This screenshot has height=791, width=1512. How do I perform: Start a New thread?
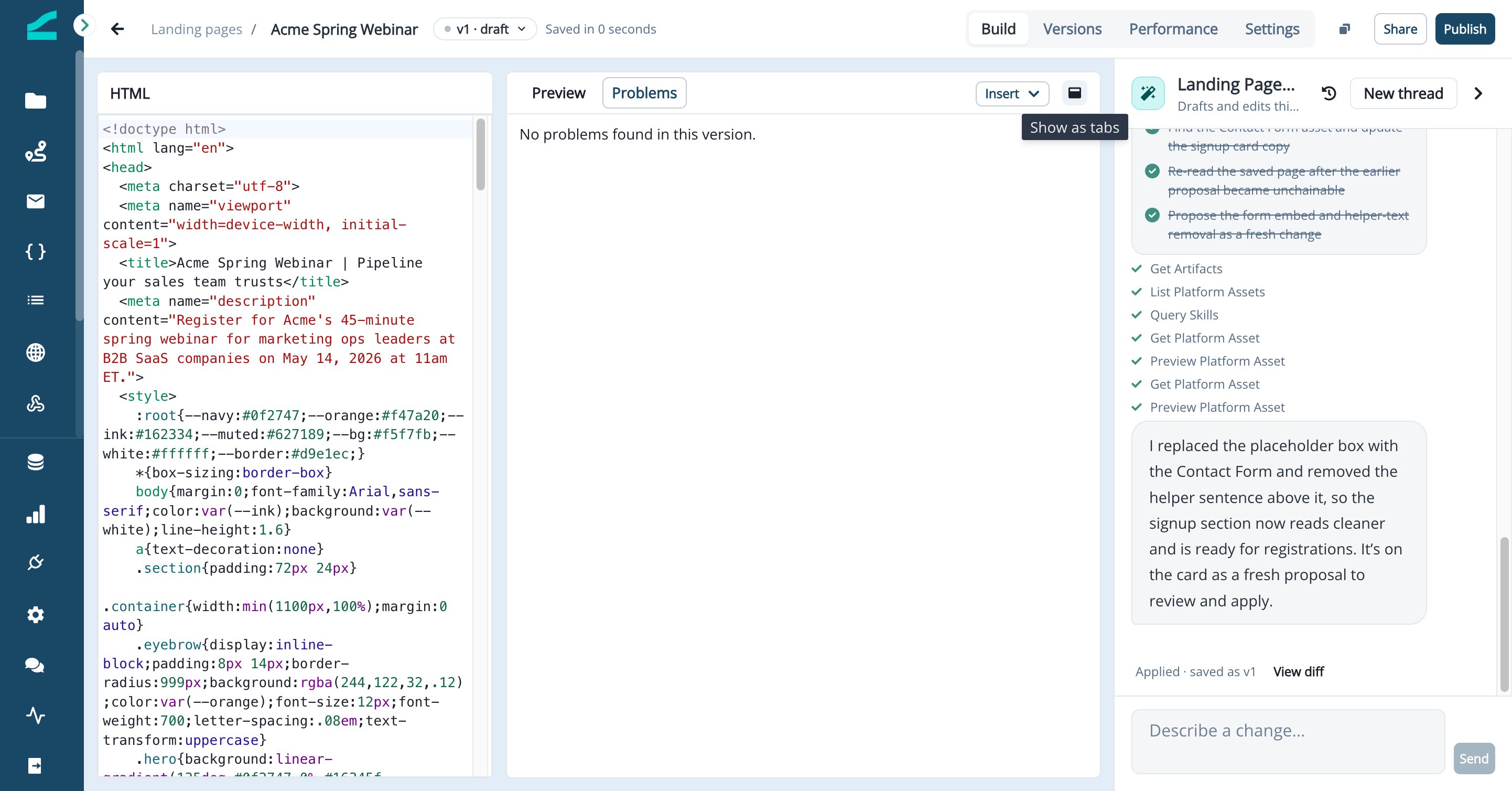click(1403, 93)
